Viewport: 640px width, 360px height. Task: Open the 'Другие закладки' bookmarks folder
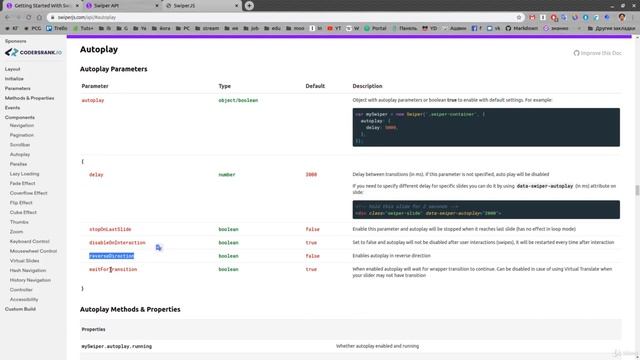coord(611,29)
